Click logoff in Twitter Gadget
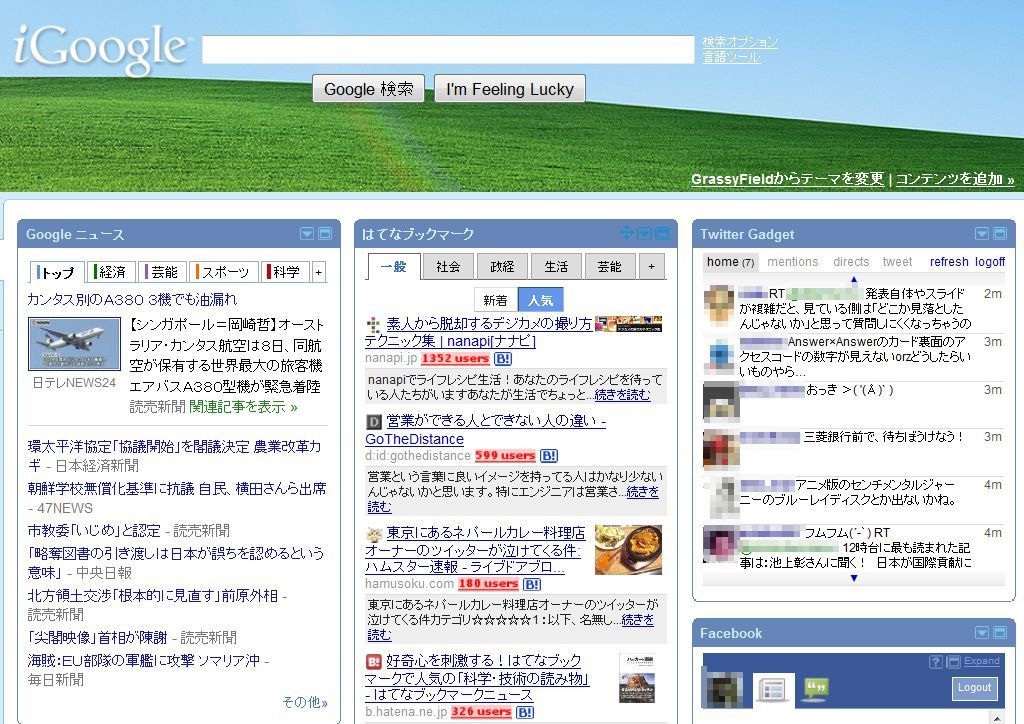 click(x=990, y=262)
